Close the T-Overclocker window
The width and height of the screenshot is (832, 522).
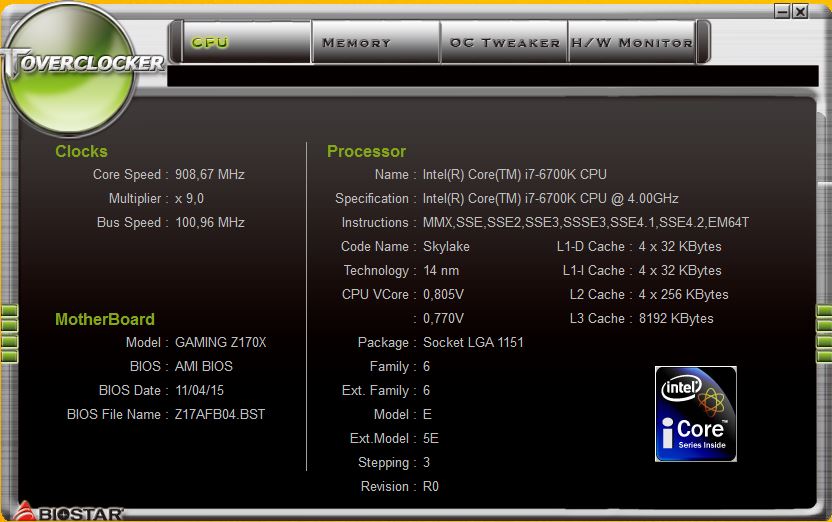pos(800,11)
